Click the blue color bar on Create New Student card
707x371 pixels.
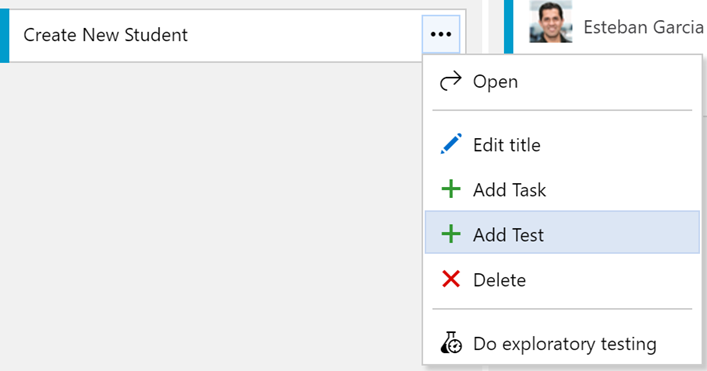tap(5, 36)
